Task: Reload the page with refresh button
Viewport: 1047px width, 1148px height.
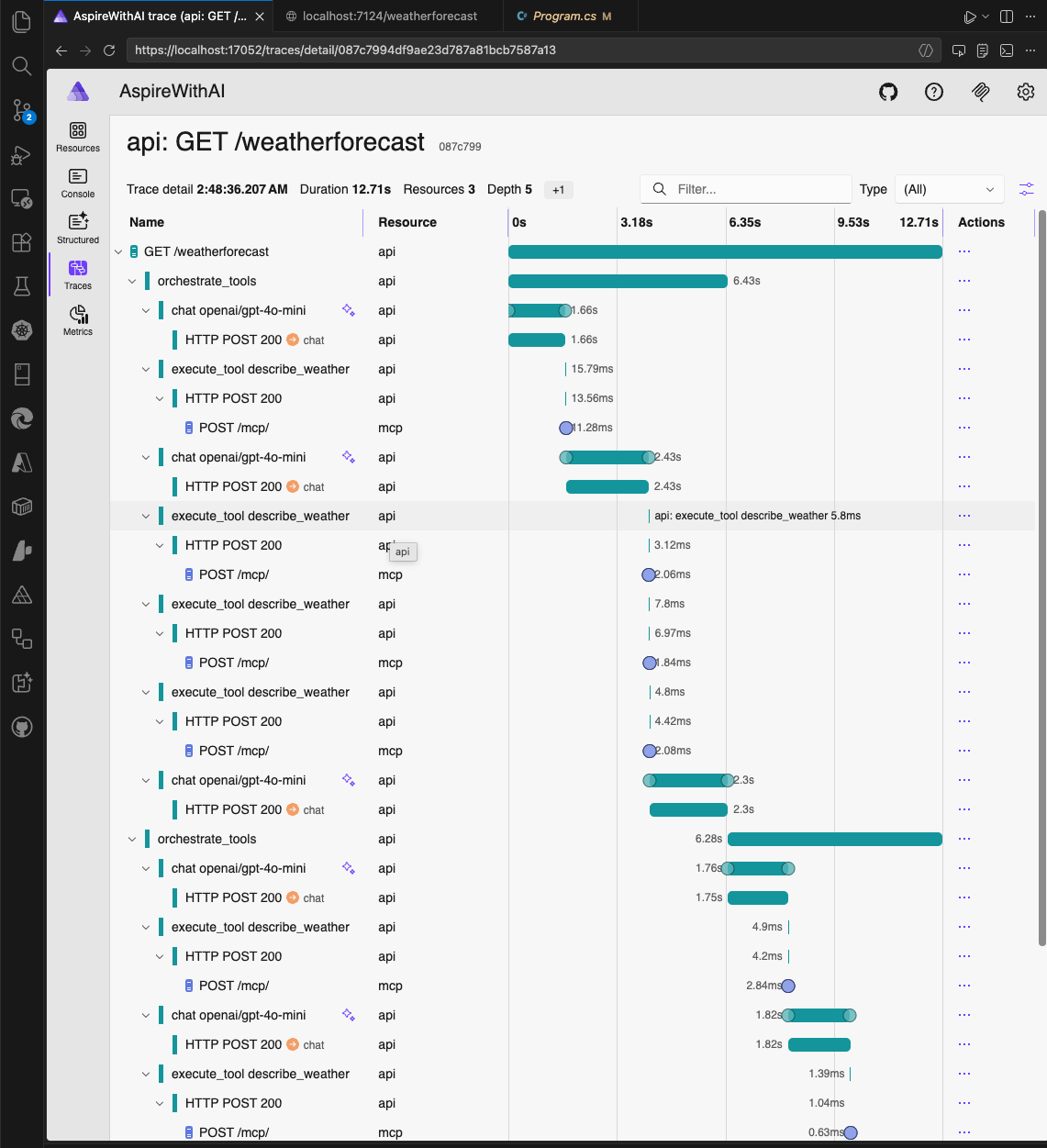Action: point(109,50)
